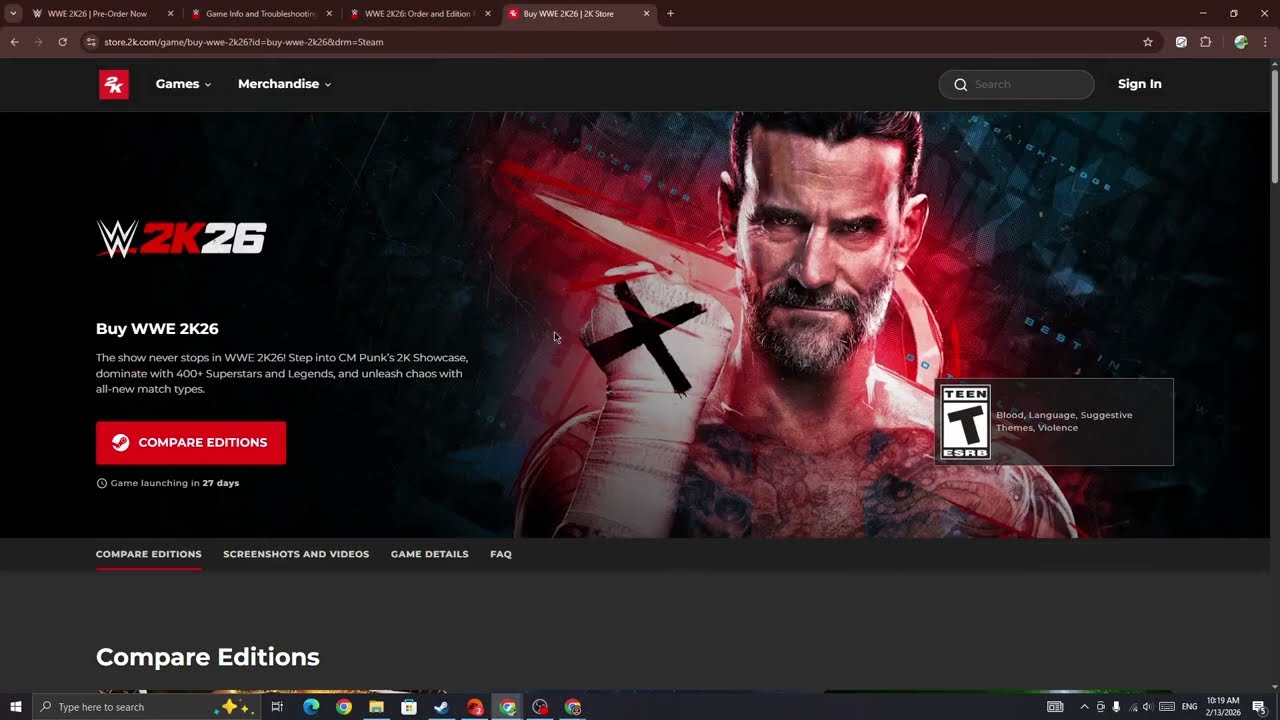Image resolution: width=1280 pixels, height=720 pixels.
Task: Click the store Search input field
Action: click(1016, 84)
